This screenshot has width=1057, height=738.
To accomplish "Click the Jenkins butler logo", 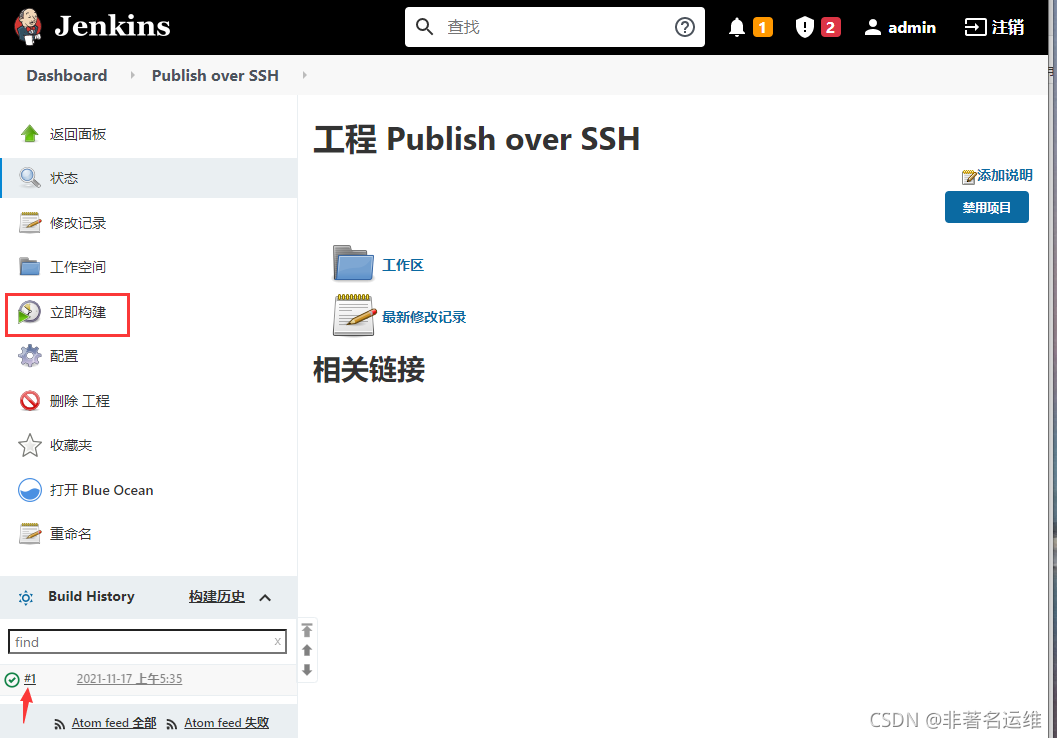I will [28, 26].
